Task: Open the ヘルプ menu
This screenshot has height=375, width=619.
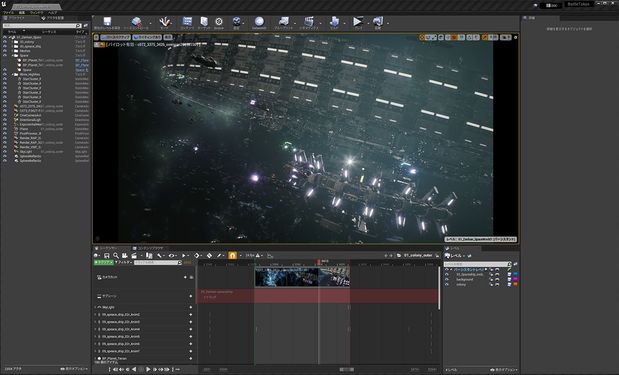Action: [53, 13]
